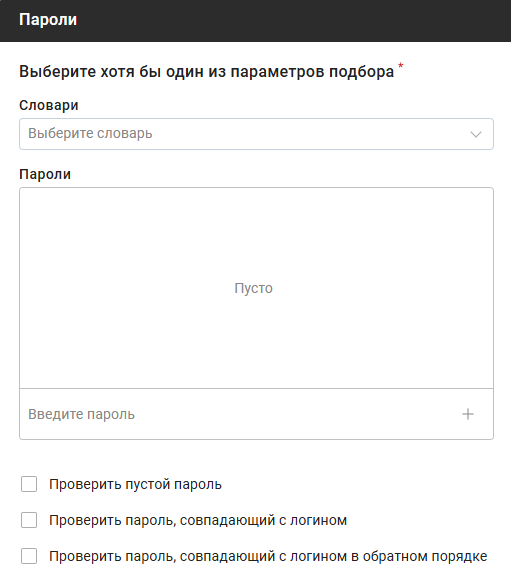Click the 'Пароли' label above the list
This screenshot has width=511, height=581.
pyautogui.click(x=45, y=174)
